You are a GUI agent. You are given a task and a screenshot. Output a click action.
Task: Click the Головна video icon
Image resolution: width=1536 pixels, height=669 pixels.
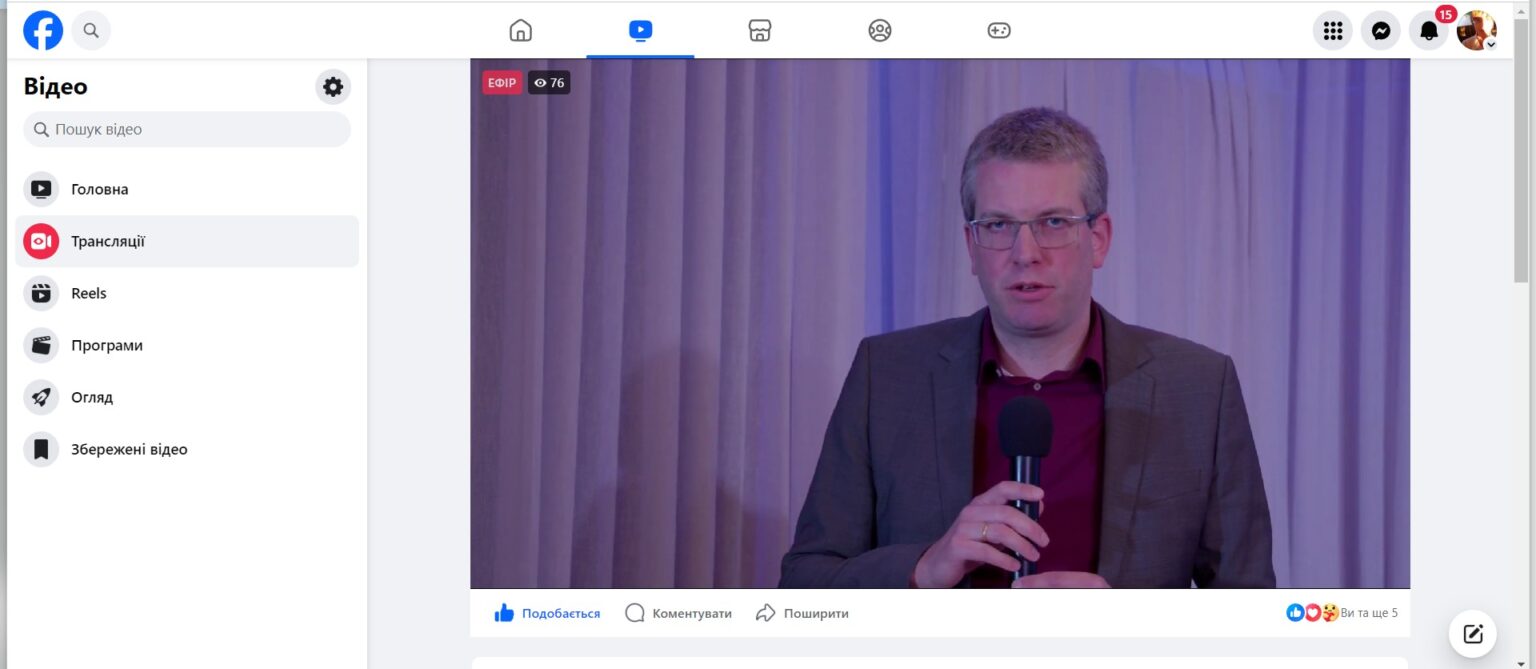click(x=41, y=189)
